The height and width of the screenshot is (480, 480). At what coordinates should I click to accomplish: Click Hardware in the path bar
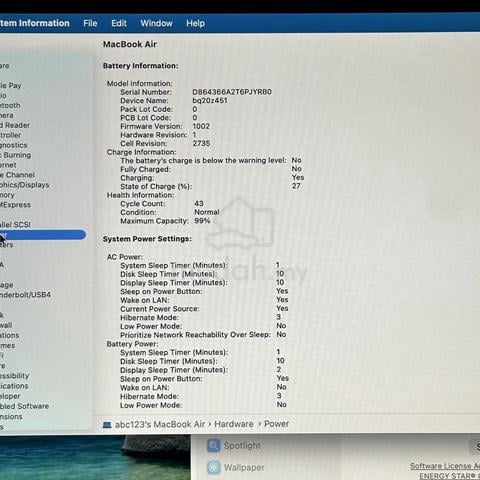point(234,424)
